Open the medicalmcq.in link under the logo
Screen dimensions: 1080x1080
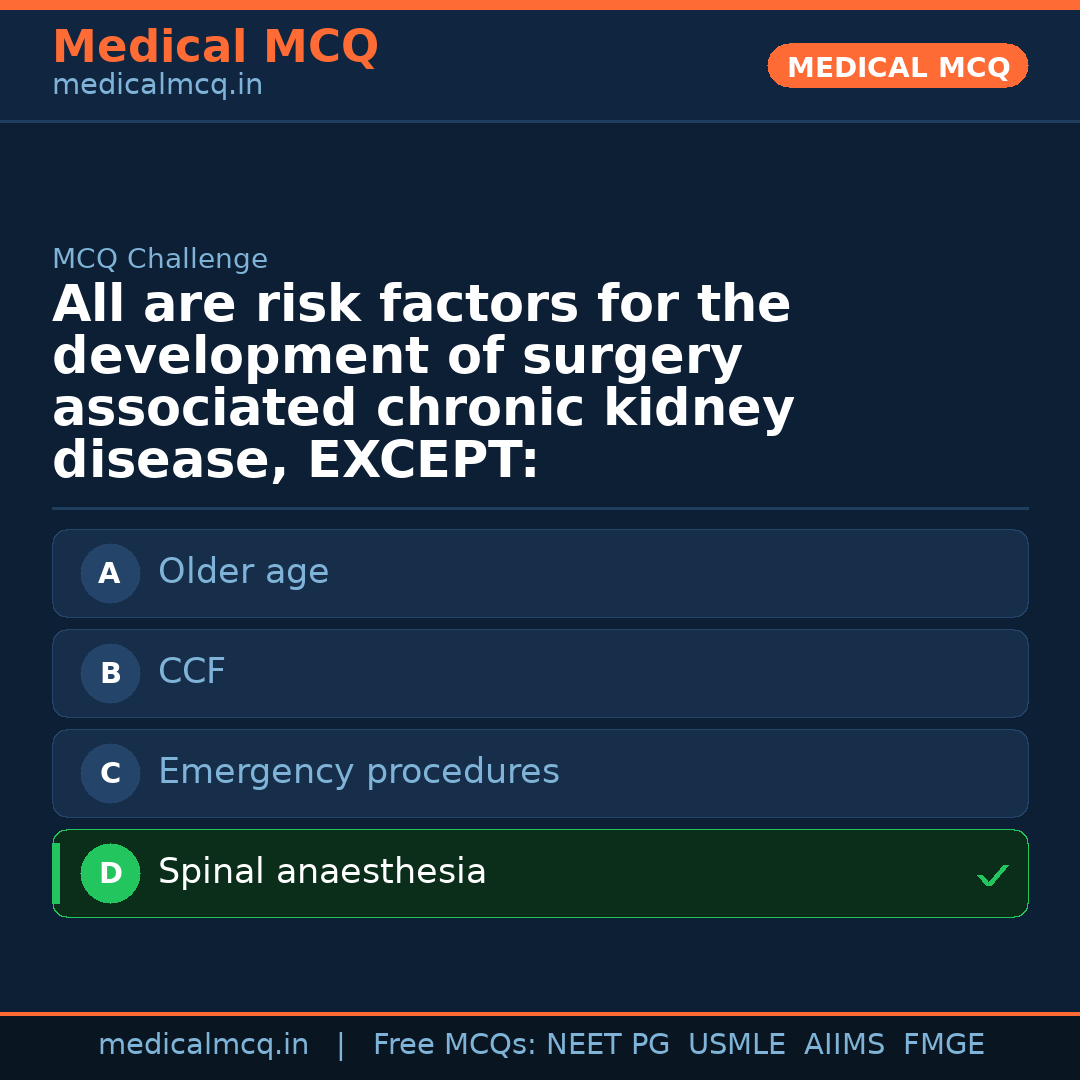point(156,84)
